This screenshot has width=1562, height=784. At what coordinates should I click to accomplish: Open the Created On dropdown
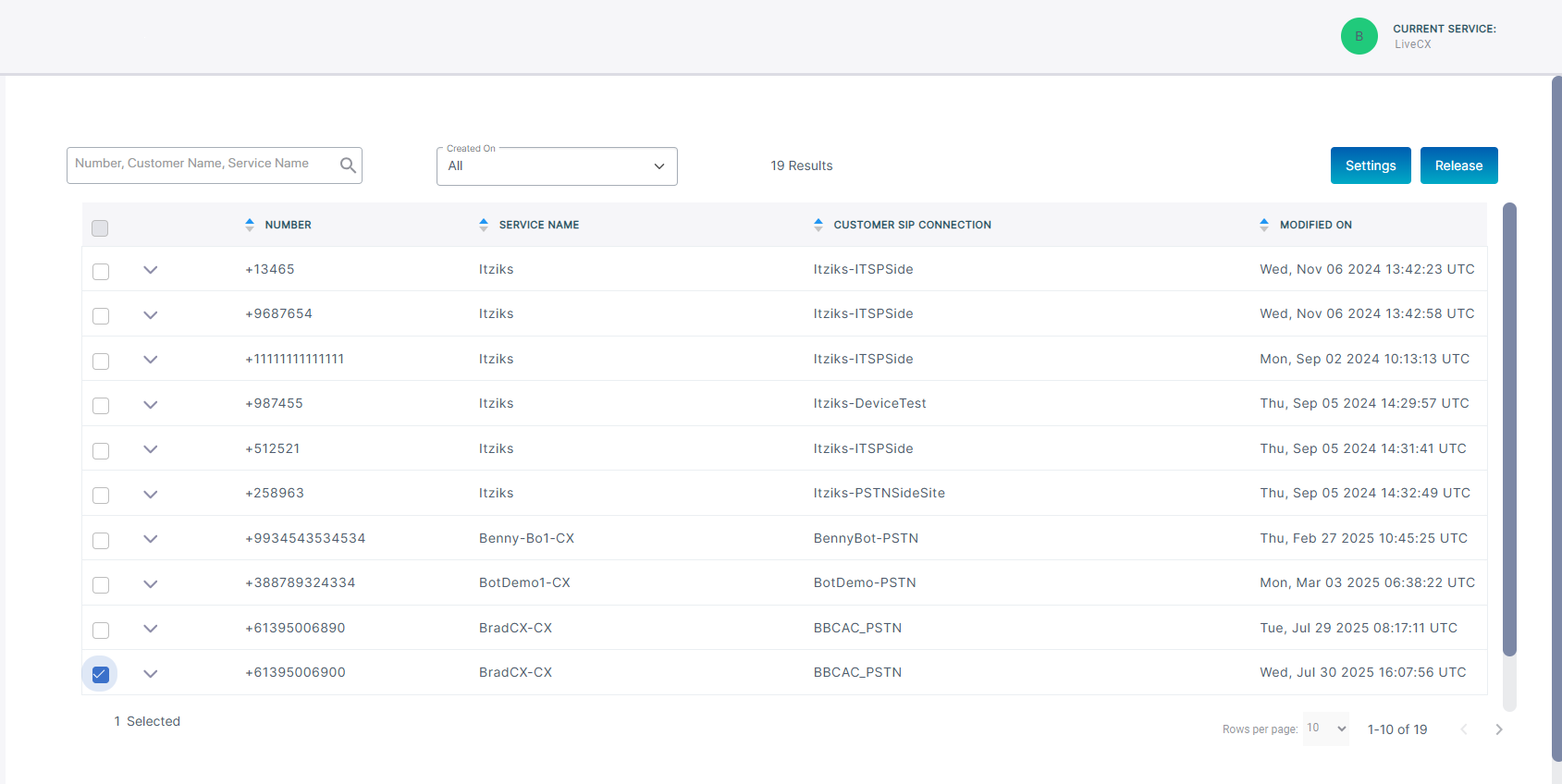coord(557,166)
